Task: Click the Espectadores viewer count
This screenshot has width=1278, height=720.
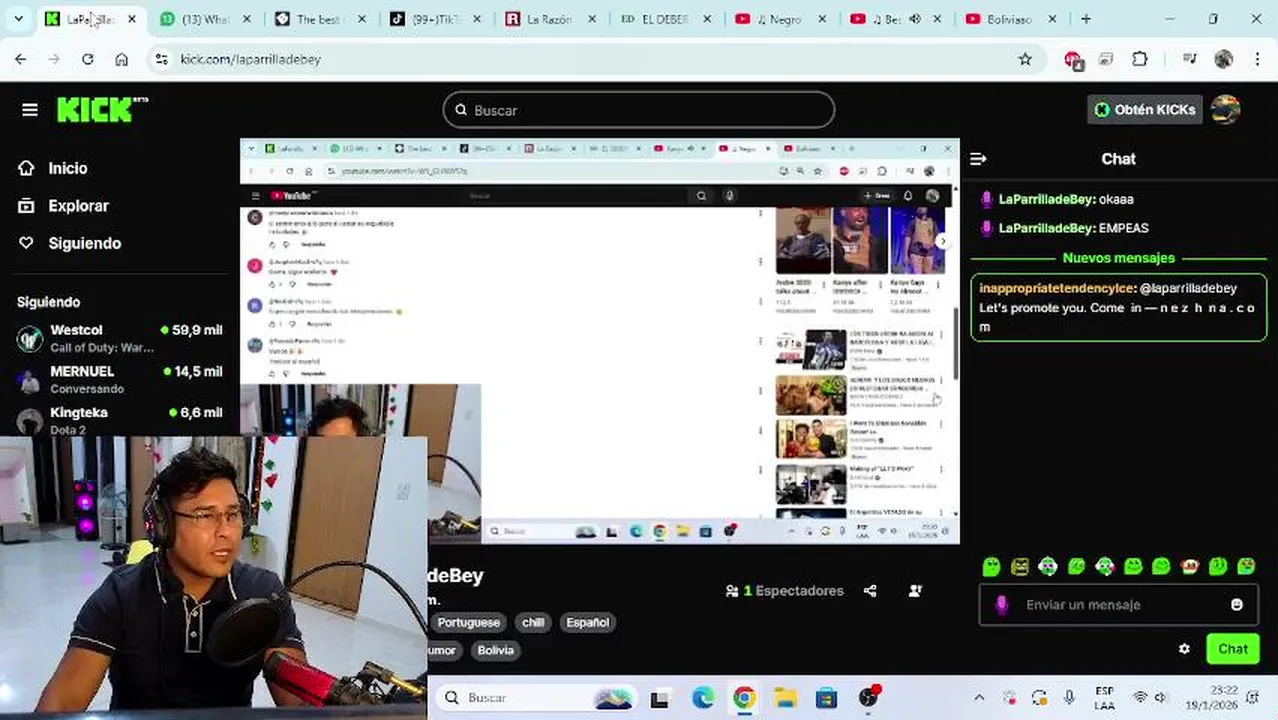Action: point(784,591)
